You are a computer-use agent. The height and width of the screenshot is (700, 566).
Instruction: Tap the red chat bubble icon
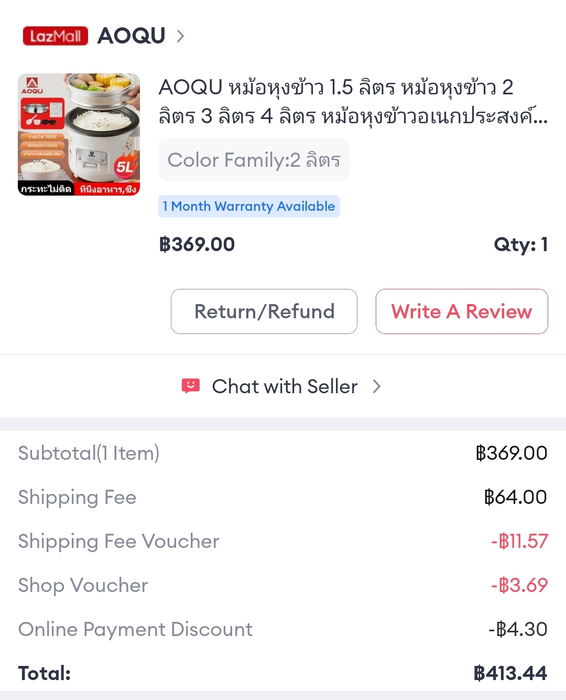click(x=191, y=386)
